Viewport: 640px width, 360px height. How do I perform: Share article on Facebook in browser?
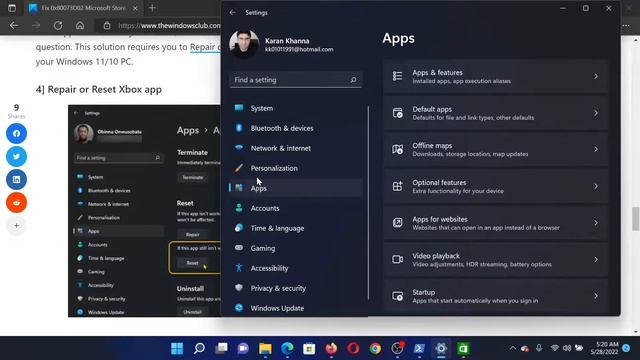[x=16, y=133]
